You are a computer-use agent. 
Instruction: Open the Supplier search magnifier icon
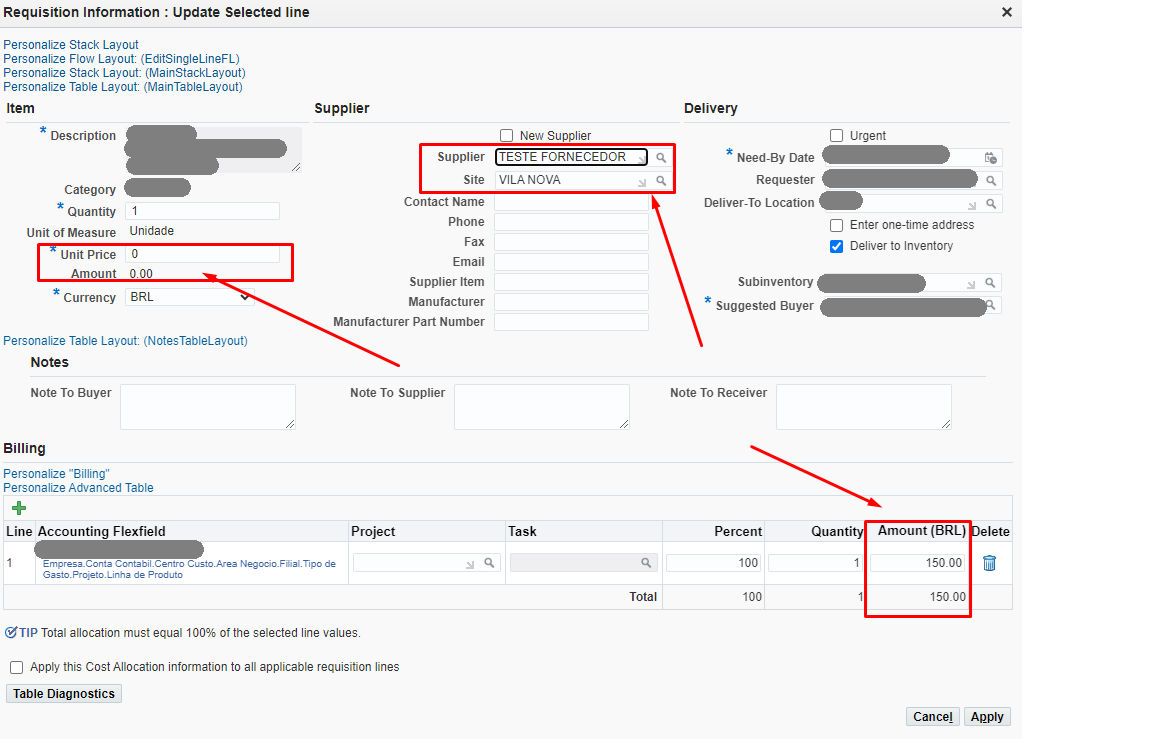tap(661, 157)
